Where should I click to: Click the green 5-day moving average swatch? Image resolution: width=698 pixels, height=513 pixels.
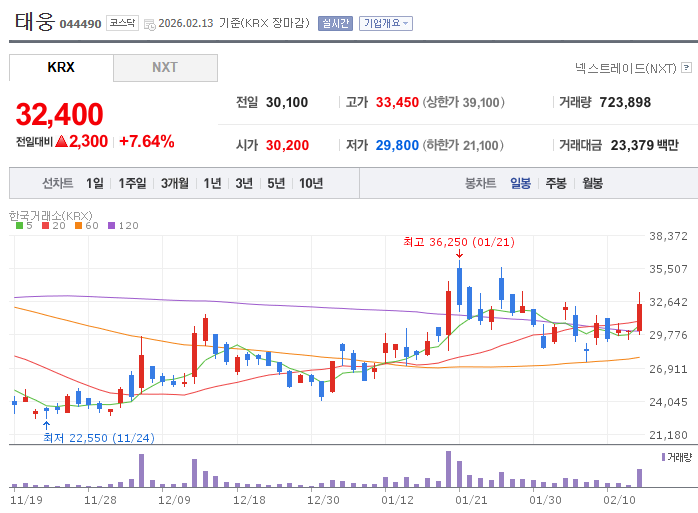coord(19,226)
